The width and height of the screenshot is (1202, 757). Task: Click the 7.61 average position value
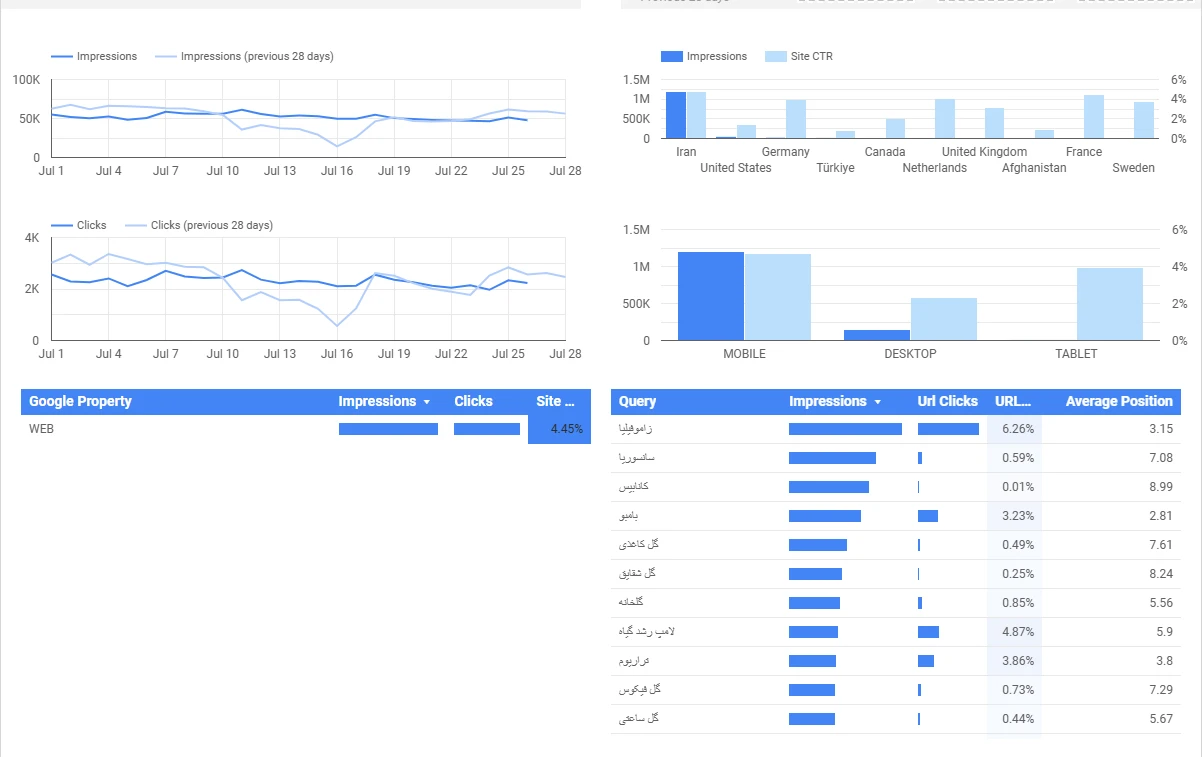(1161, 545)
